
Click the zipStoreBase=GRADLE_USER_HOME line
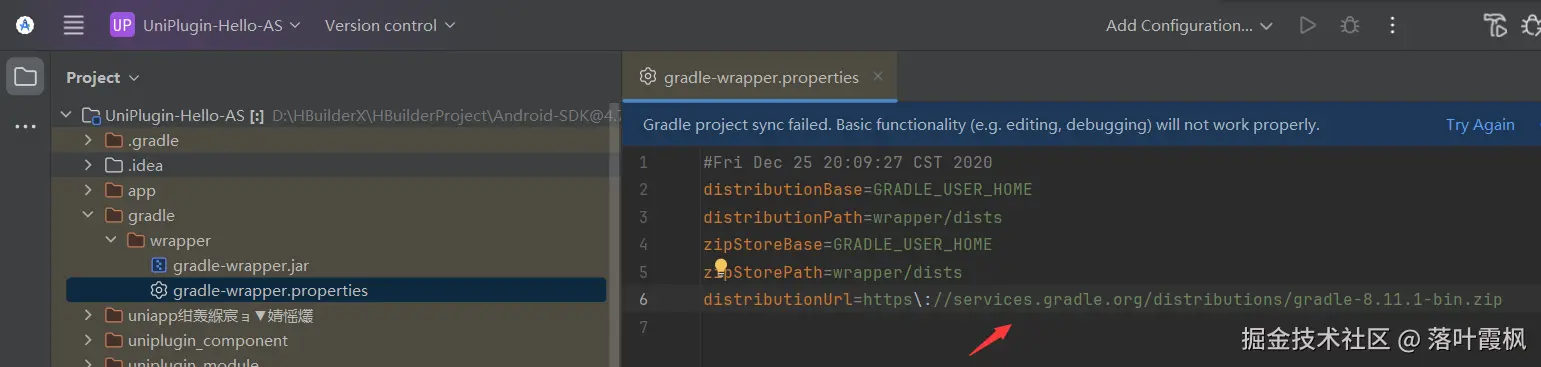[x=848, y=244]
